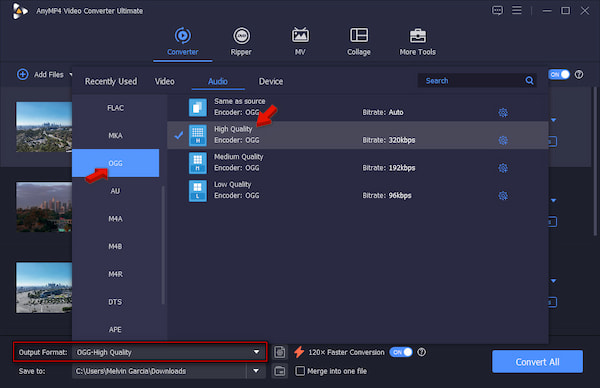Expand the Add Files dropdown arrow
This screenshot has width=600, height=388.
[x=70, y=74]
